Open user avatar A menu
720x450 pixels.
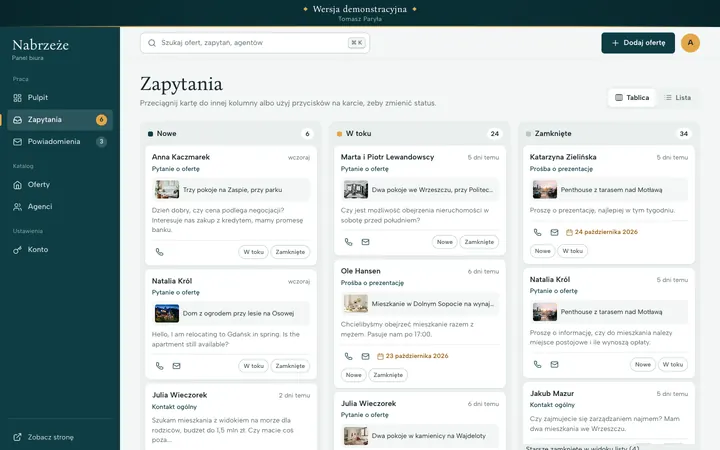pyautogui.click(x=690, y=43)
